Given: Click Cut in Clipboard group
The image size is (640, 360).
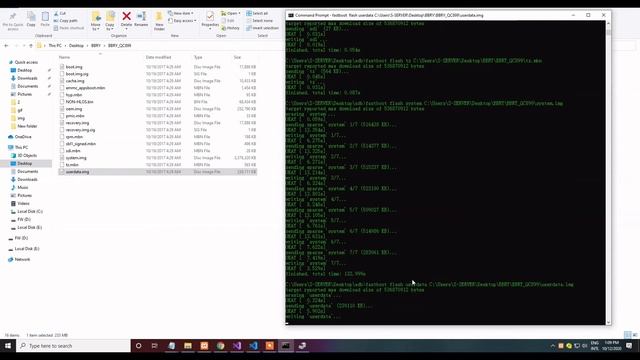Looking at the screenshot, I should [60, 13].
